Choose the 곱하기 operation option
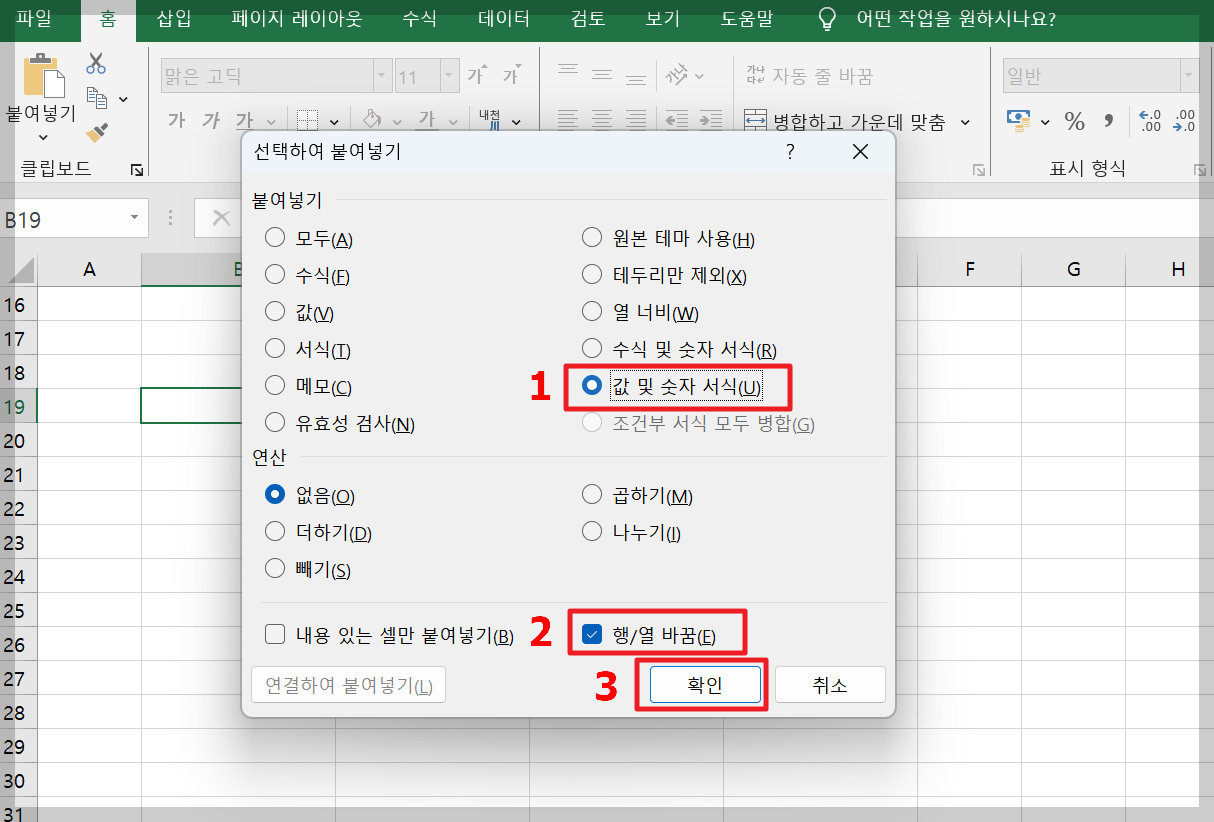Screen dimensions: 1214x822 click(591, 493)
